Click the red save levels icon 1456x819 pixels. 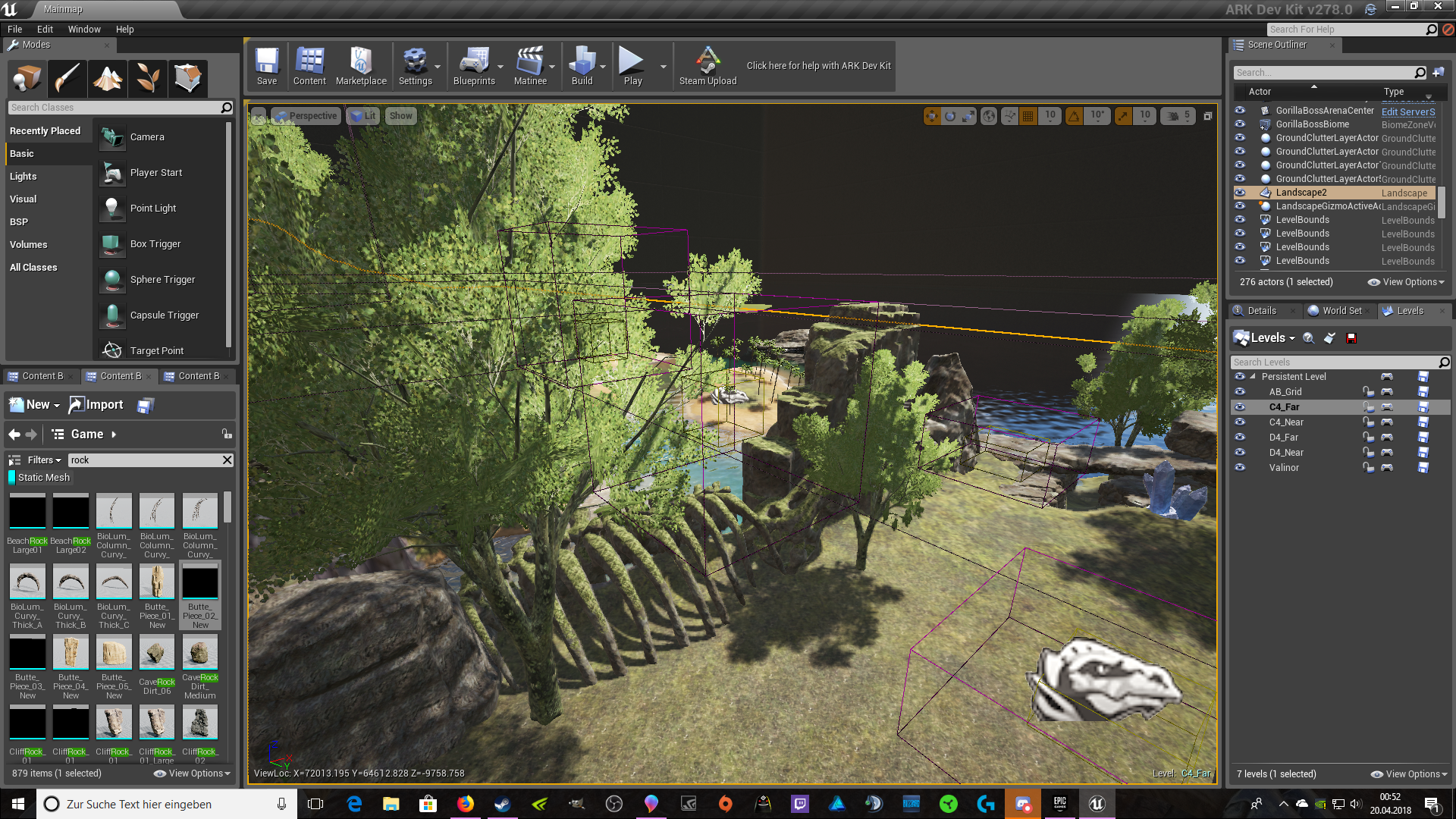click(1351, 338)
